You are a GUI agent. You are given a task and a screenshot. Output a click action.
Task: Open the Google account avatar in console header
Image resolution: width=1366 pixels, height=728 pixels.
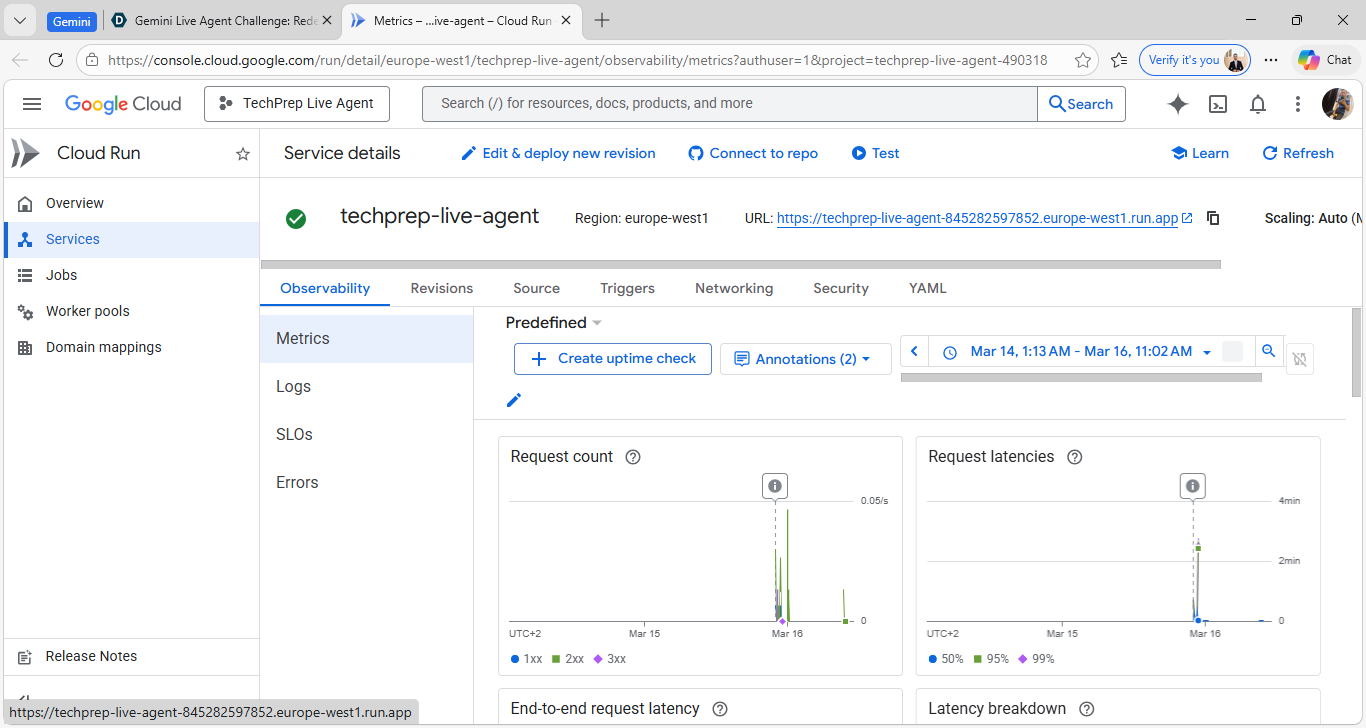click(1337, 104)
